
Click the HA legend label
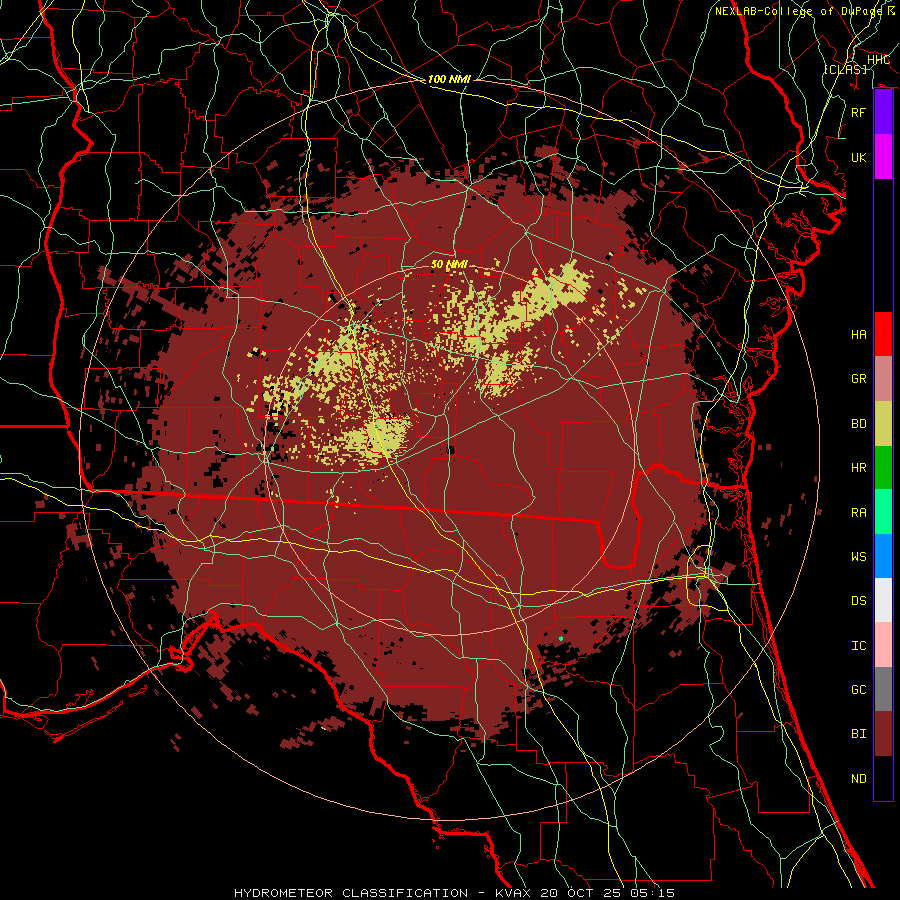click(x=859, y=335)
